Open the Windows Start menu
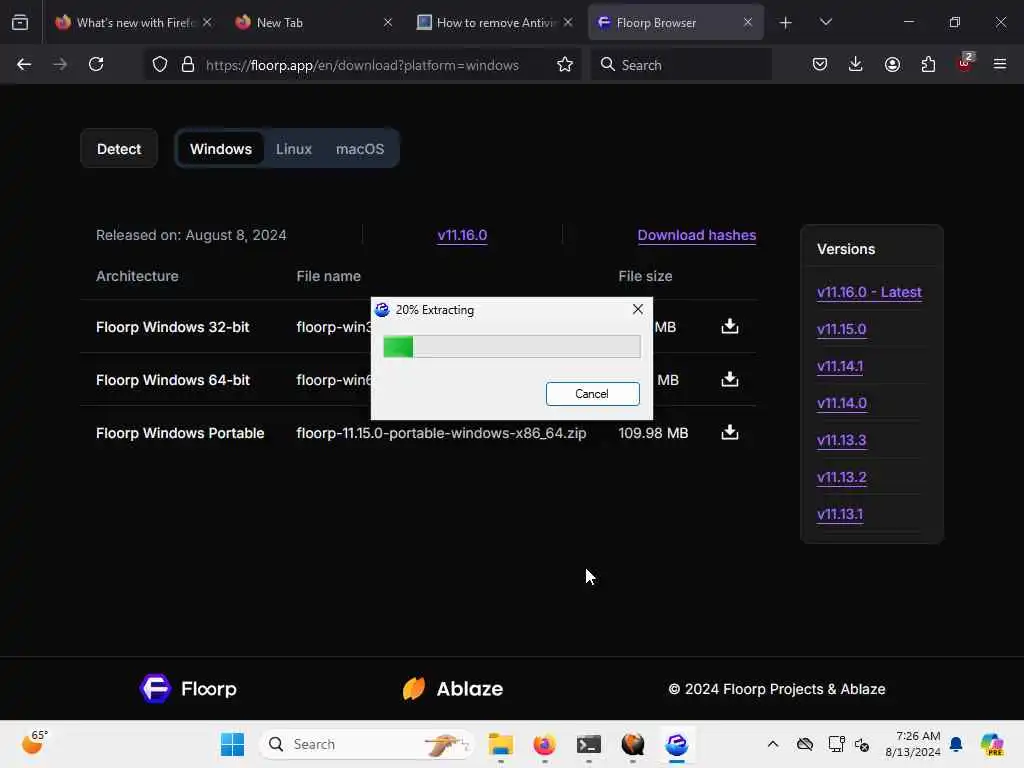The image size is (1024, 768). (x=232, y=744)
